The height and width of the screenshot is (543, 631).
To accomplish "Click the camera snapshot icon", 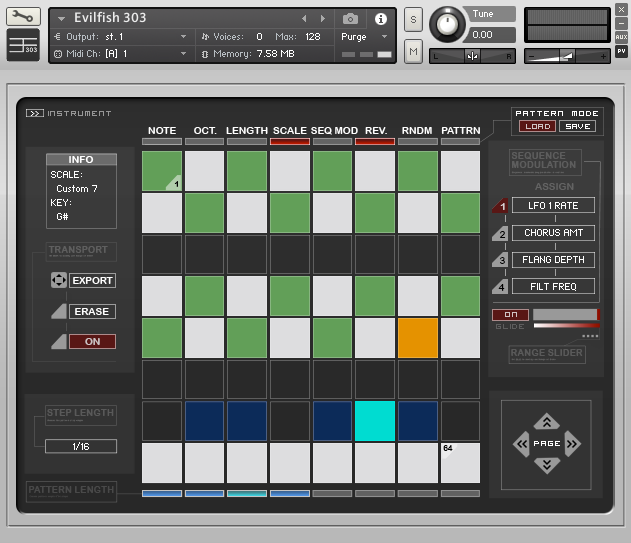I will 350,19.
